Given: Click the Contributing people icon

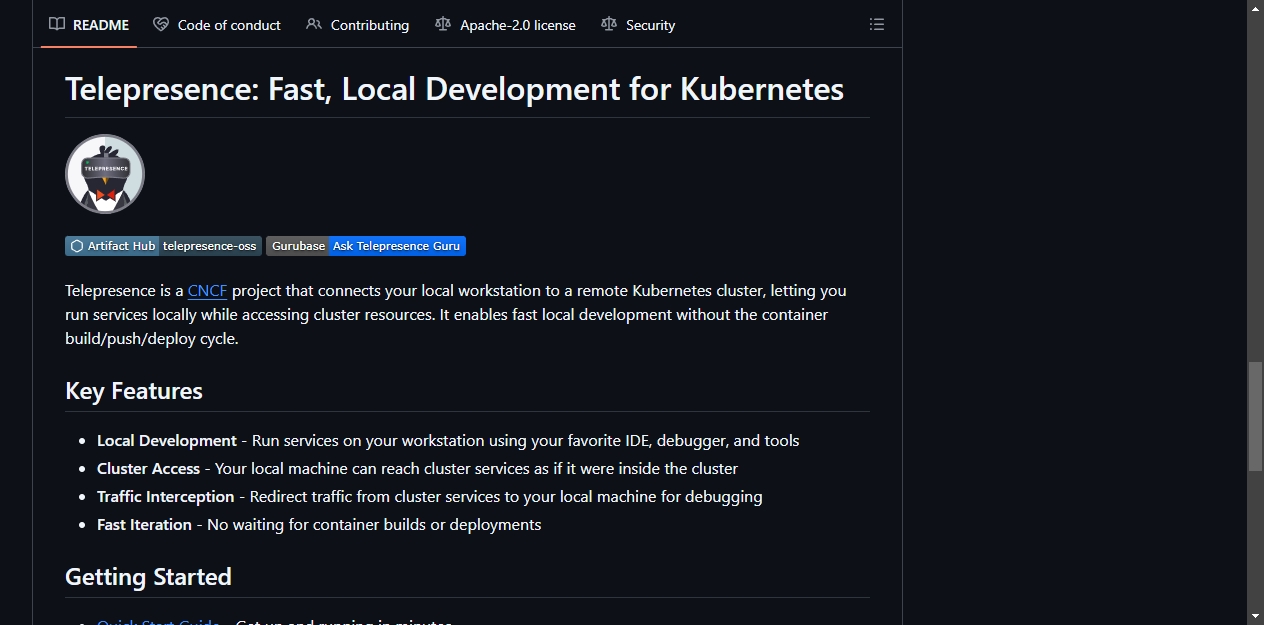Looking at the screenshot, I should 314,25.
